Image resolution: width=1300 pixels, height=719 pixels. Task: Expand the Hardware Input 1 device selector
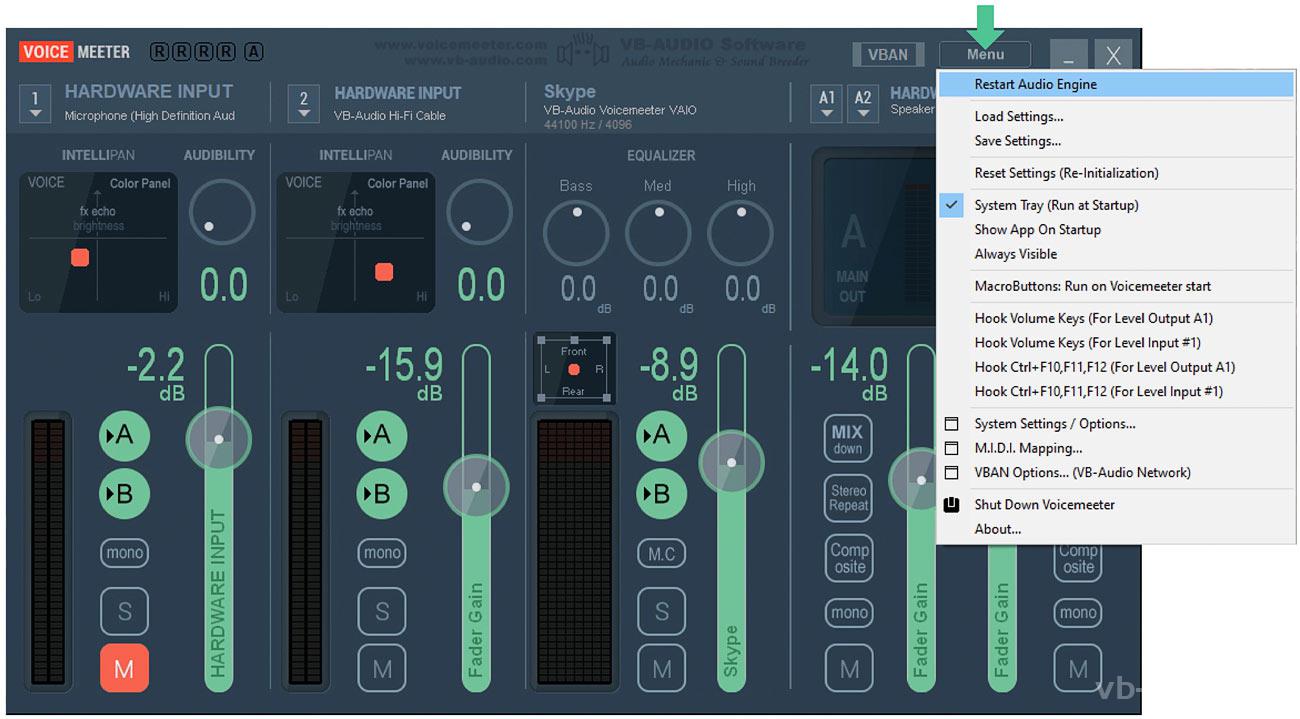(x=36, y=103)
